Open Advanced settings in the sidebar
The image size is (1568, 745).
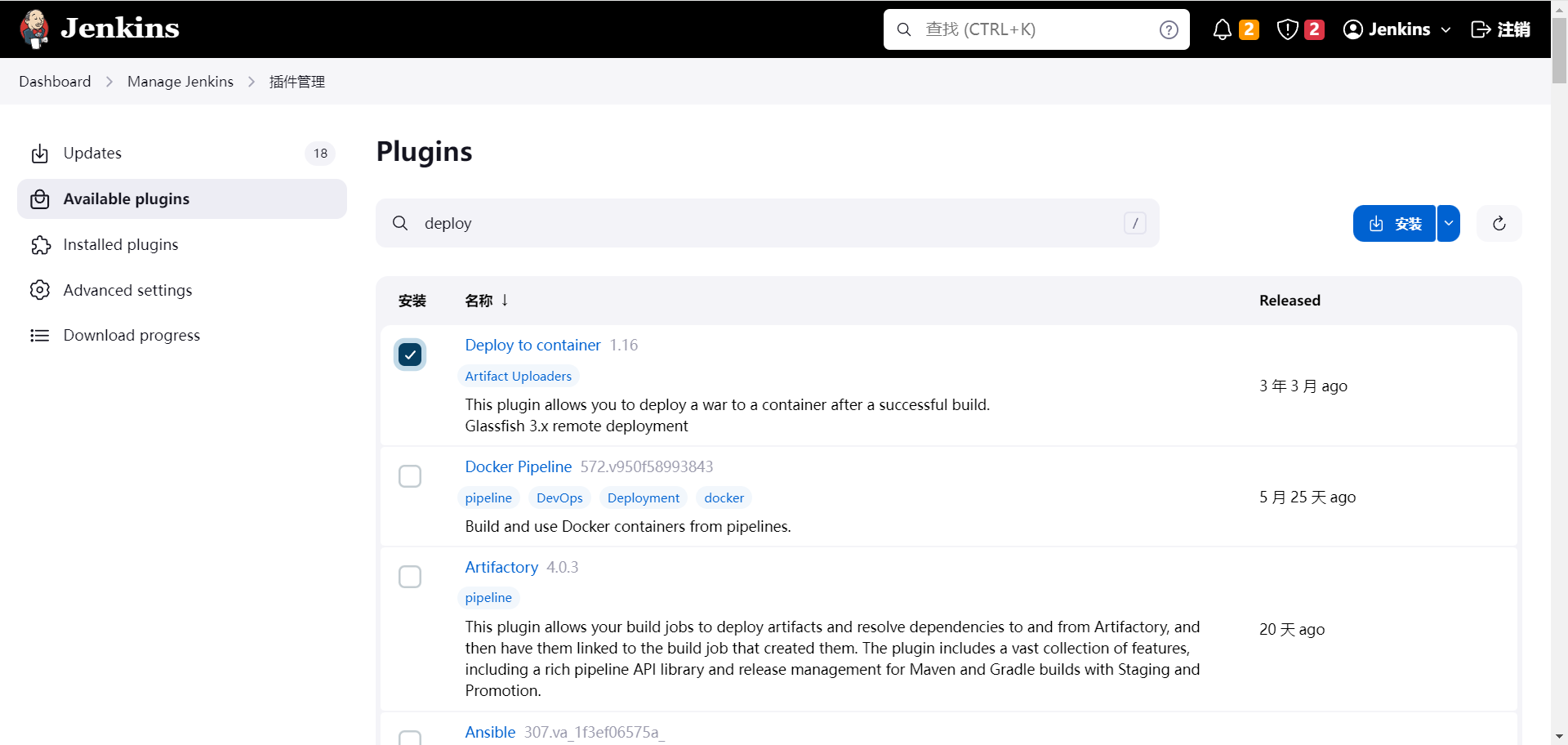[182, 290]
